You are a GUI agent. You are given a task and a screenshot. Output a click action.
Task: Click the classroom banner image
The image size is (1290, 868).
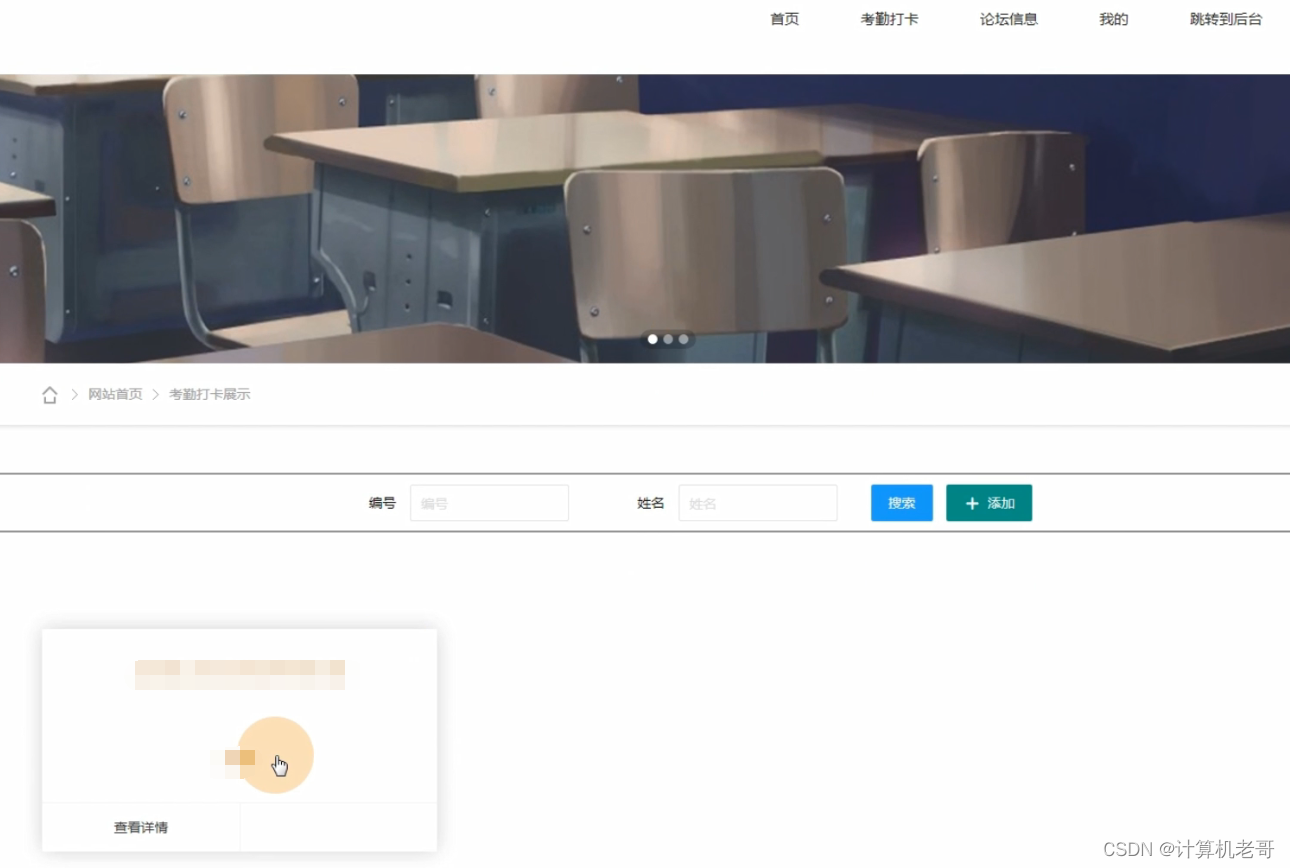[645, 217]
